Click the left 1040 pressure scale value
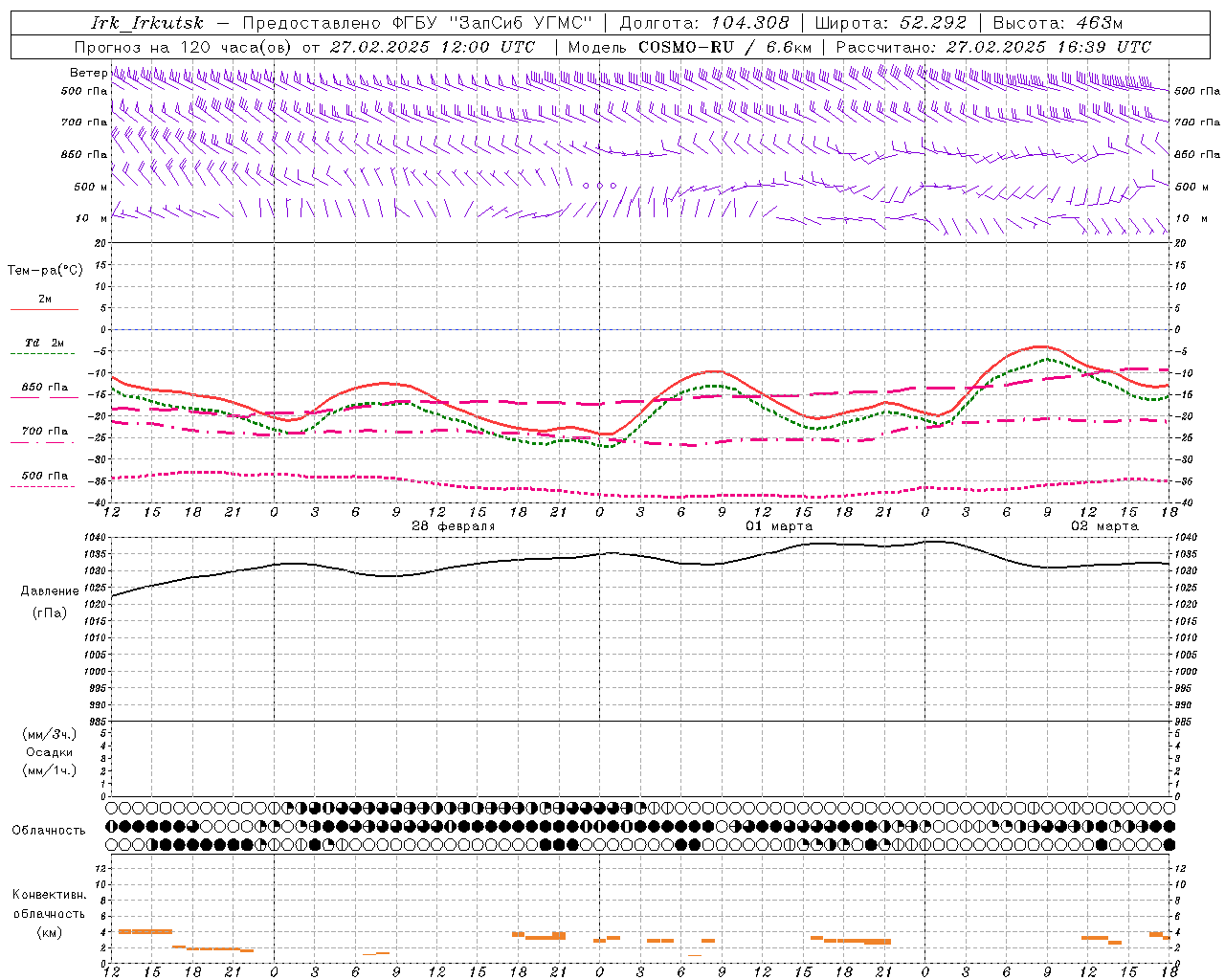Image resolution: width=1225 pixels, height=980 pixels. click(96, 538)
